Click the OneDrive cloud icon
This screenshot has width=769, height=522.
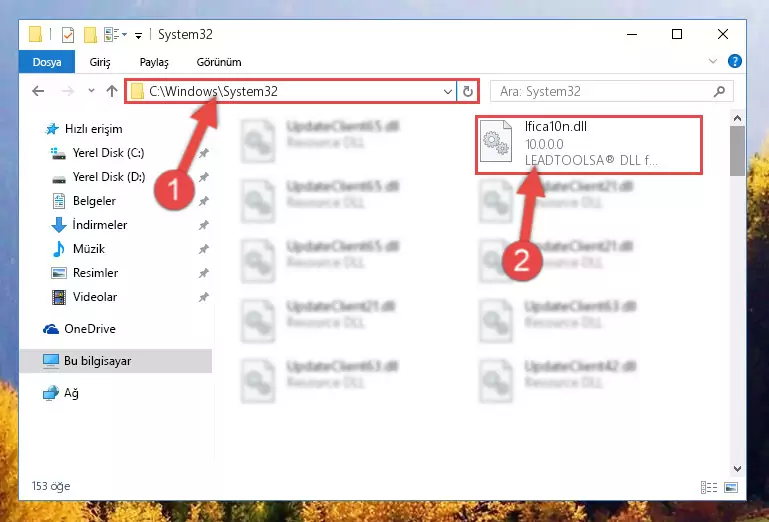(51, 329)
